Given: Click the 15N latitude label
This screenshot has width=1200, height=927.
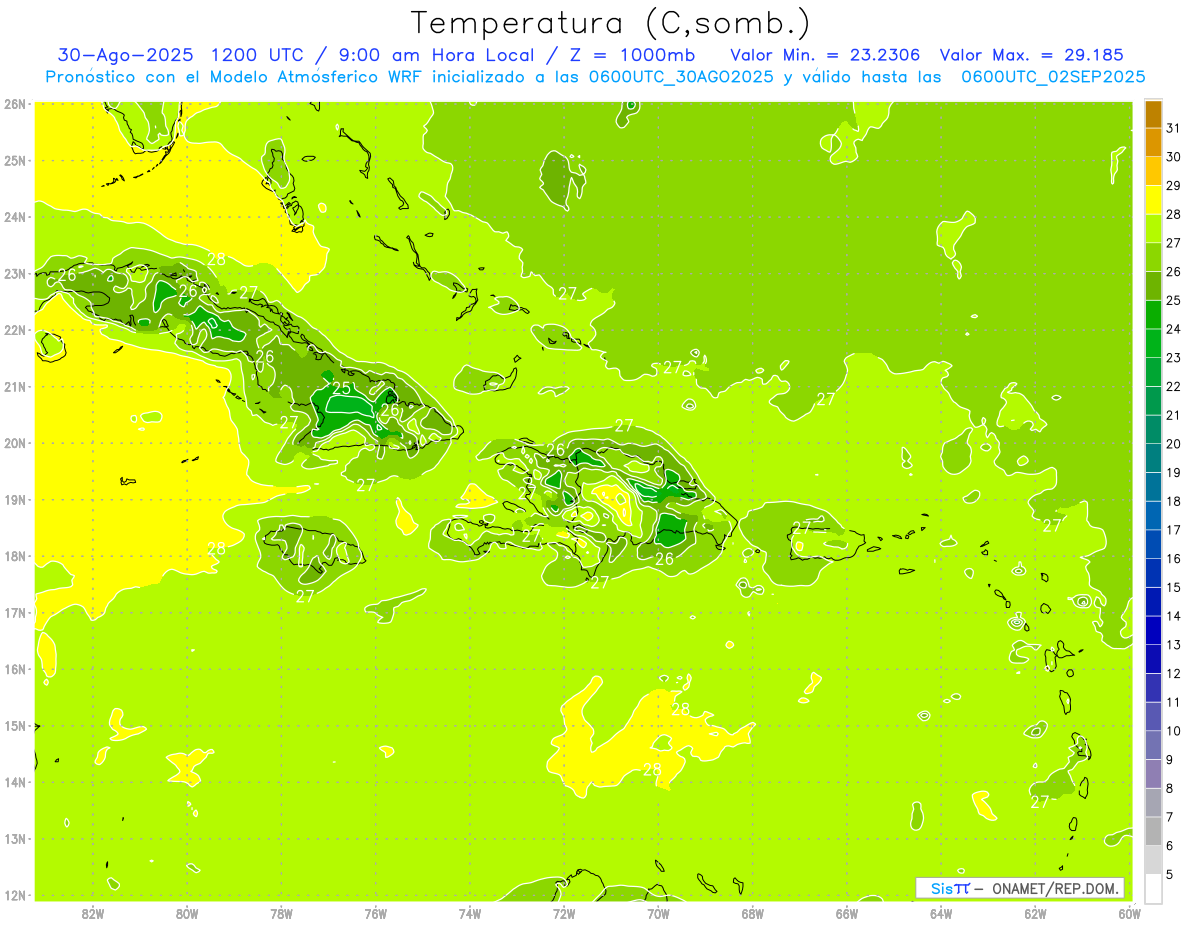Looking at the screenshot, I should 14,725.
